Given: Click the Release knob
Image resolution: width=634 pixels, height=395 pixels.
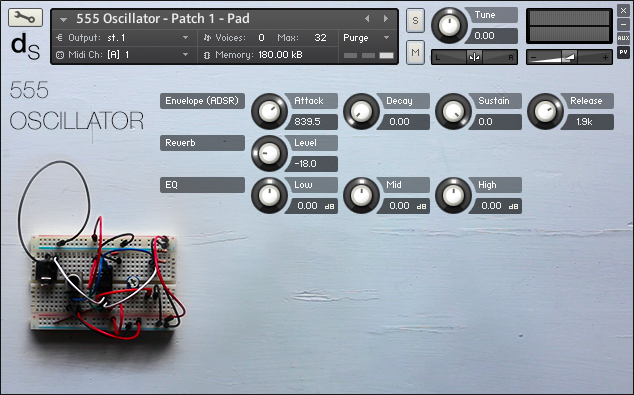Looking at the screenshot, I should 545,111.
